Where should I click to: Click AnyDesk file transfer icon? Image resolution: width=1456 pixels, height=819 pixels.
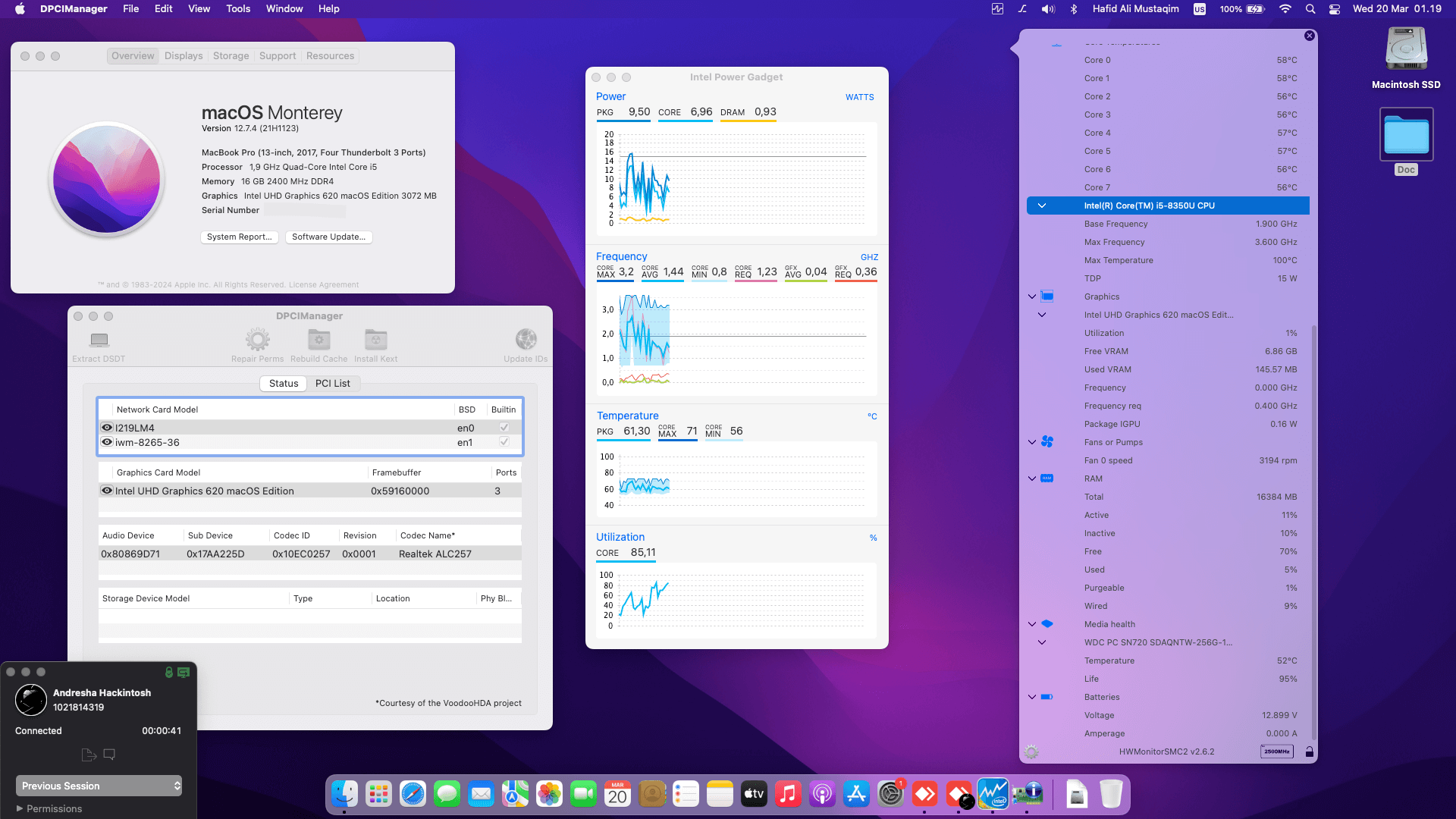[x=89, y=755]
